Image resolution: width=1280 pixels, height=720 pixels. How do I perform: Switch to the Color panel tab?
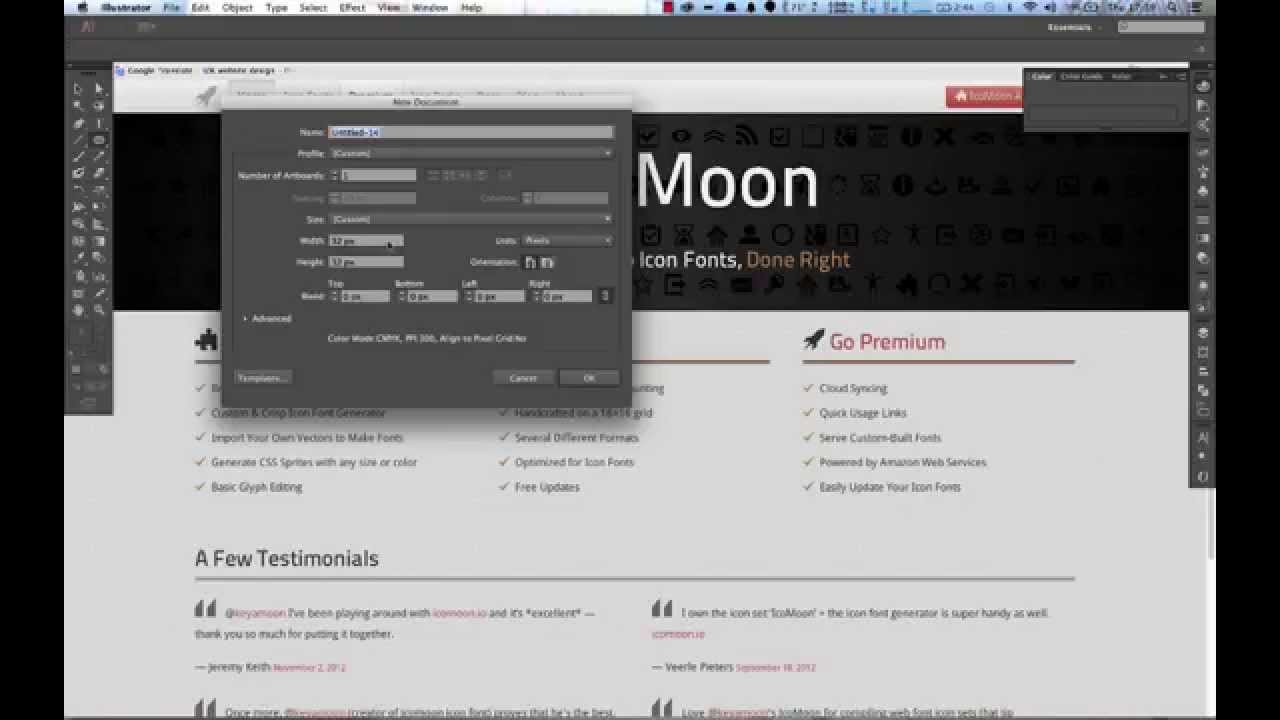pyautogui.click(x=1042, y=76)
